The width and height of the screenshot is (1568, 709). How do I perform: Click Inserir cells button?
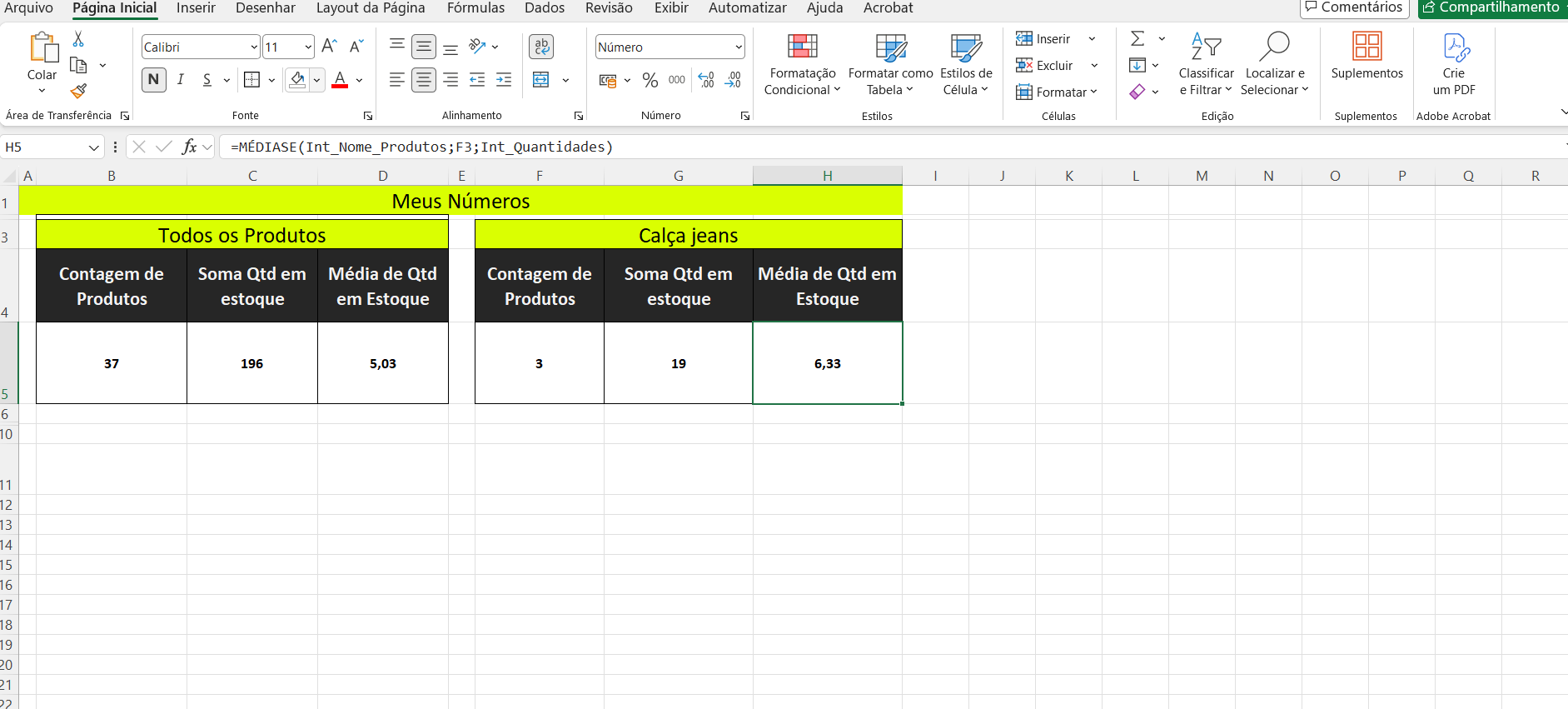(1043, 39)
